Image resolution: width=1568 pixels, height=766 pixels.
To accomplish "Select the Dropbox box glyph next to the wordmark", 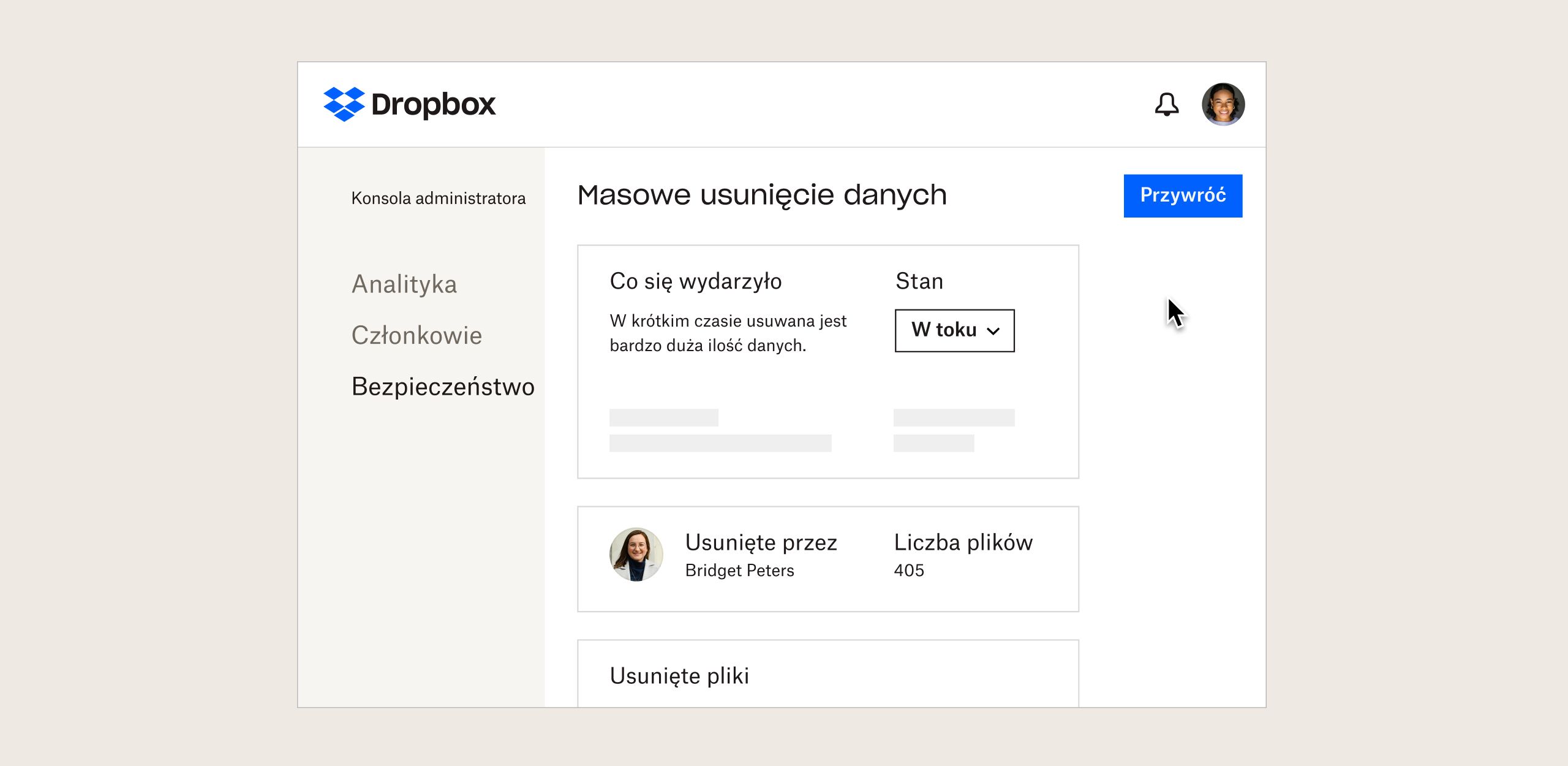I will [x=345, y=104].
